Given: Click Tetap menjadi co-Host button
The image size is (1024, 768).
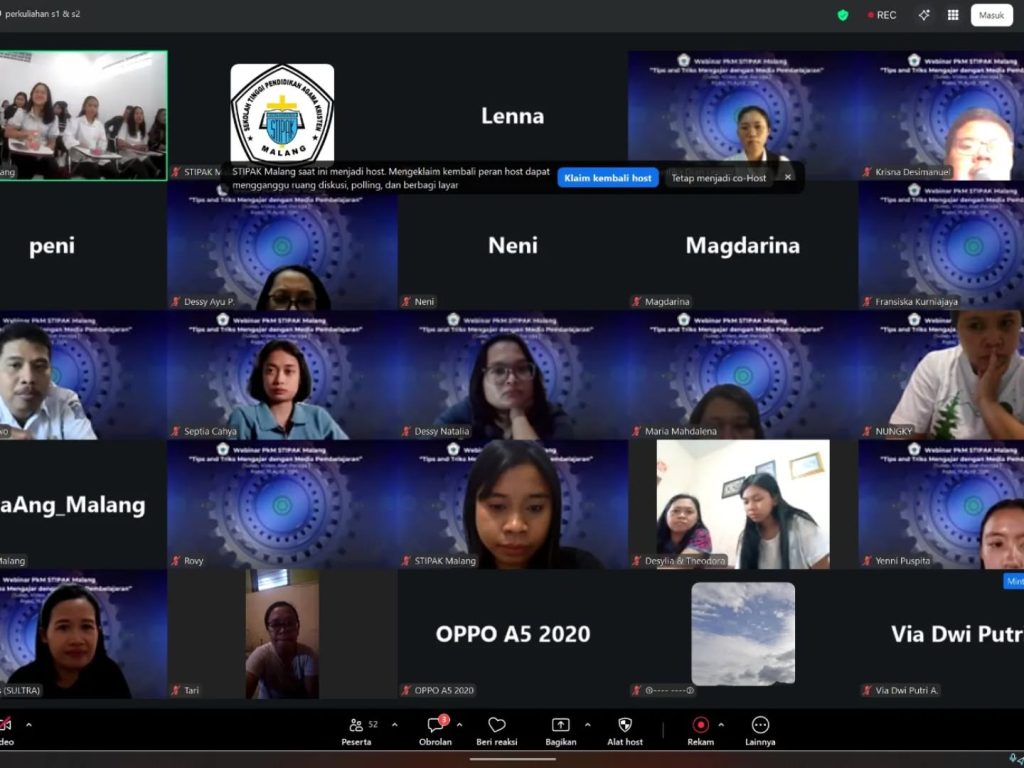Looking at the screenshot, I should click(718, 178).
